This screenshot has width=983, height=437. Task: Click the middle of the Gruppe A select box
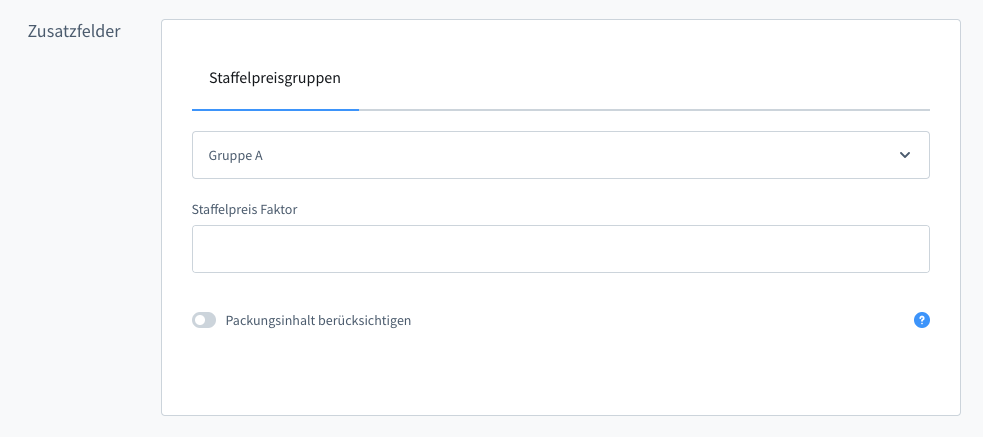click(560, 155)
